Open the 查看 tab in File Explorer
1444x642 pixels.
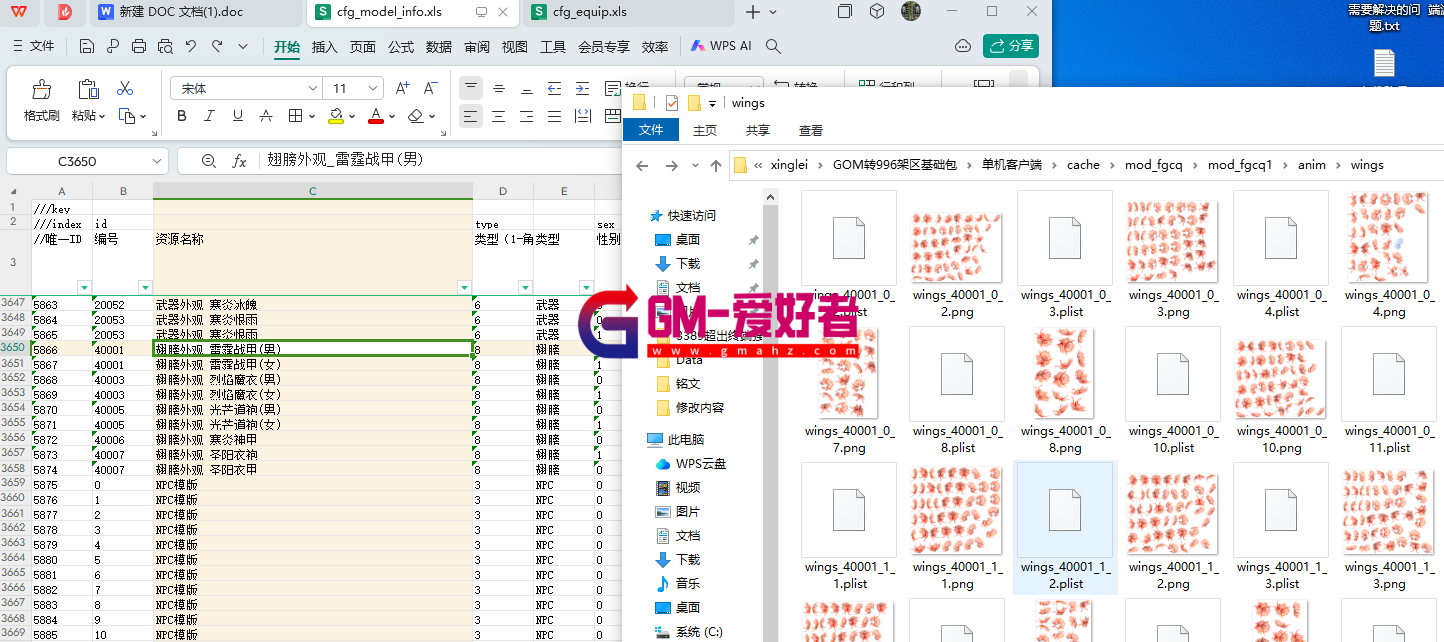pyautogui.click(x=811, y=130)
